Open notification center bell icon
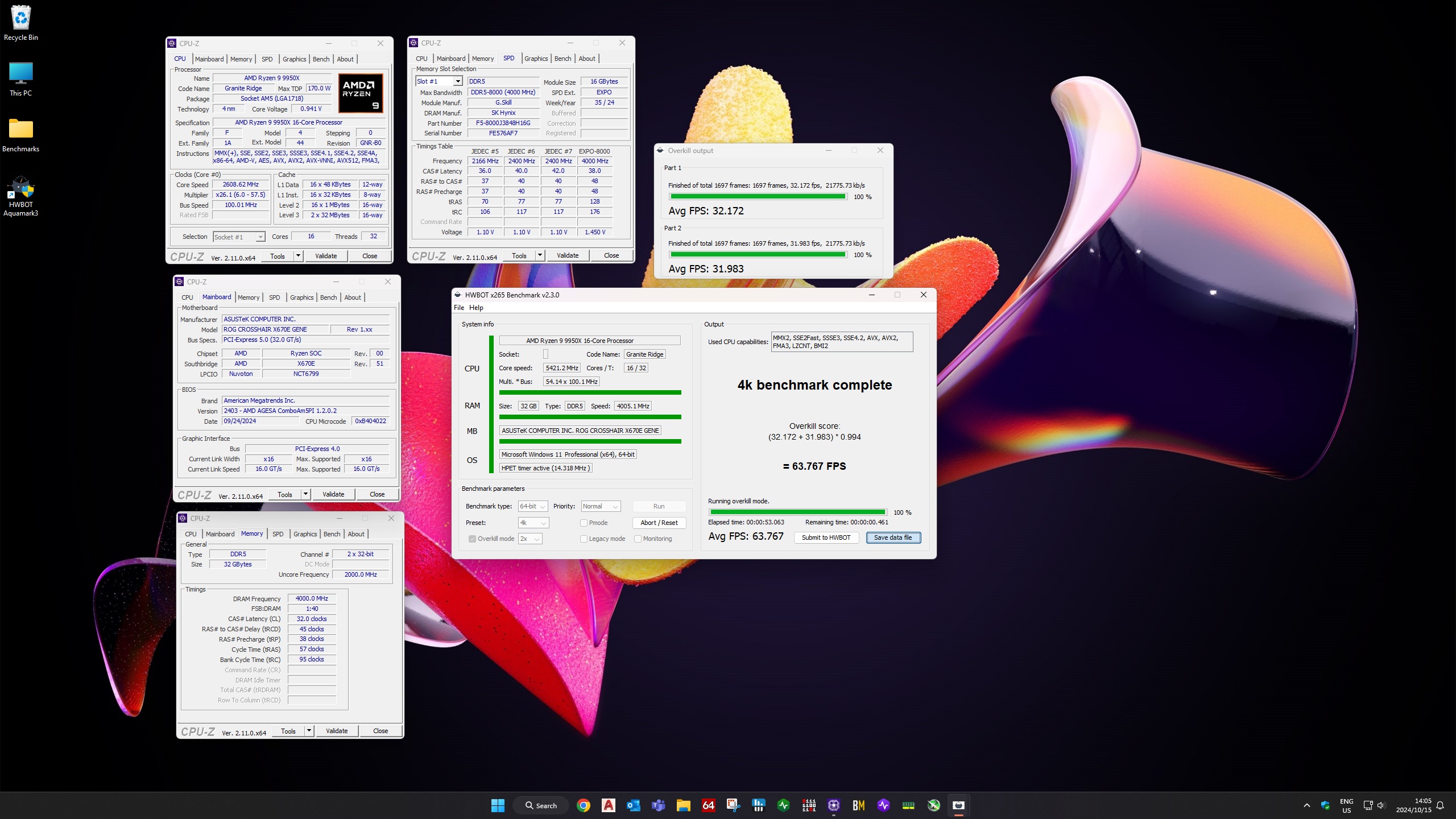 click(1440, 805)
